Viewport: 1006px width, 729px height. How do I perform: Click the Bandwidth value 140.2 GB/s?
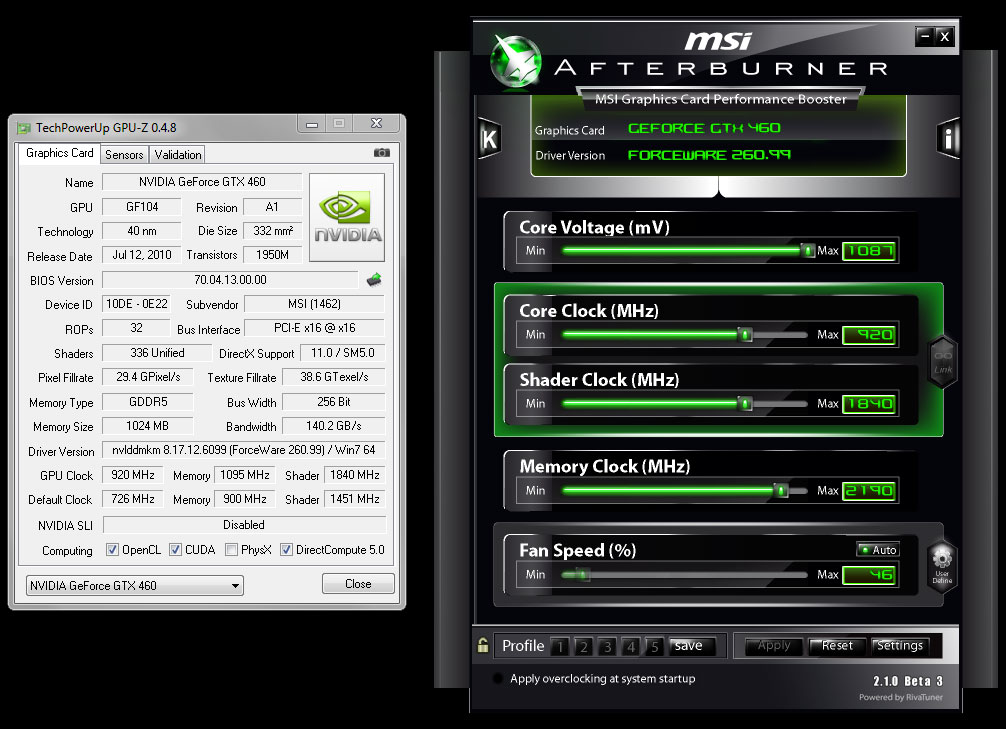(x=334, y=426)
